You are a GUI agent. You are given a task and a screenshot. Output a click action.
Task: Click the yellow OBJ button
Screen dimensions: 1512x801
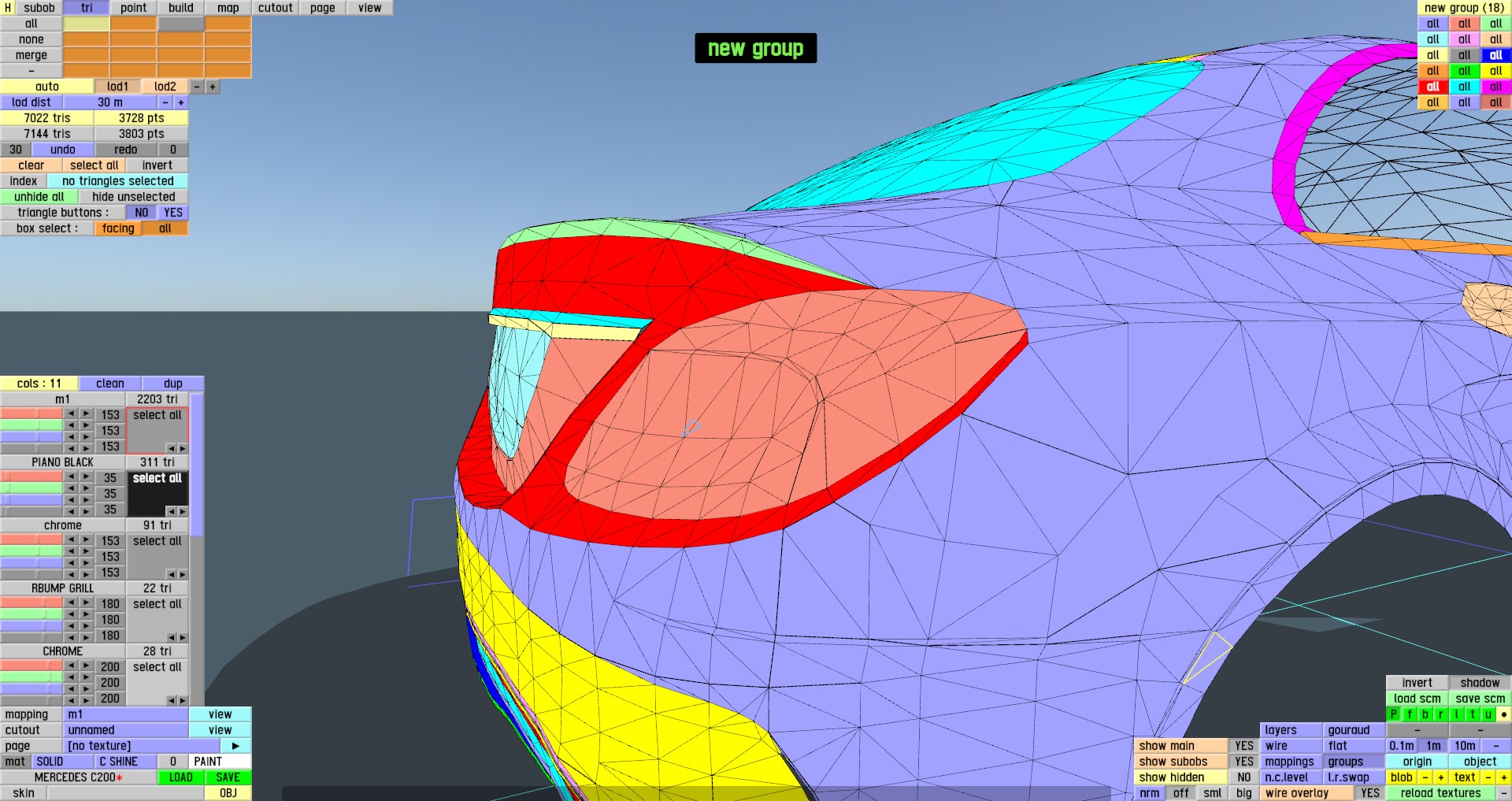pos(228,793)
